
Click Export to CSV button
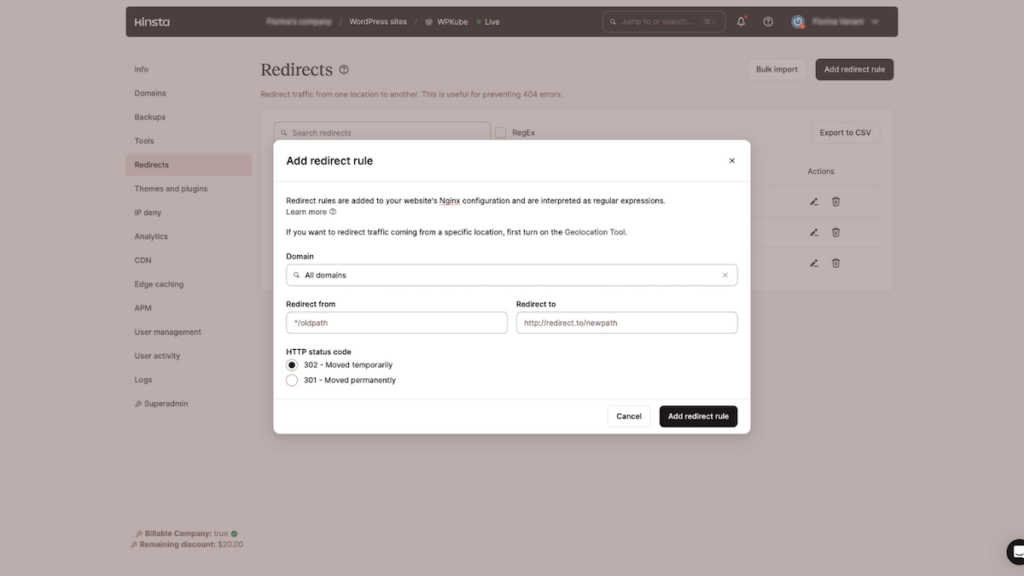[845, 133]
